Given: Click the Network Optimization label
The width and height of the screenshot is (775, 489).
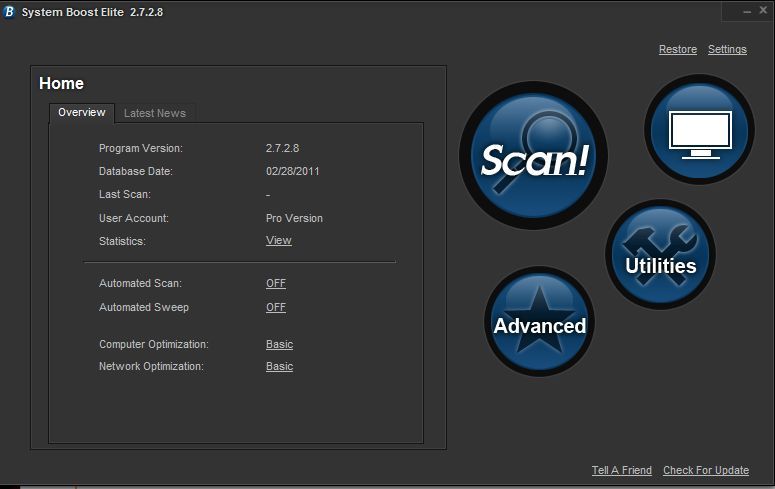Looking at the screenshot, I should point(151,366).
